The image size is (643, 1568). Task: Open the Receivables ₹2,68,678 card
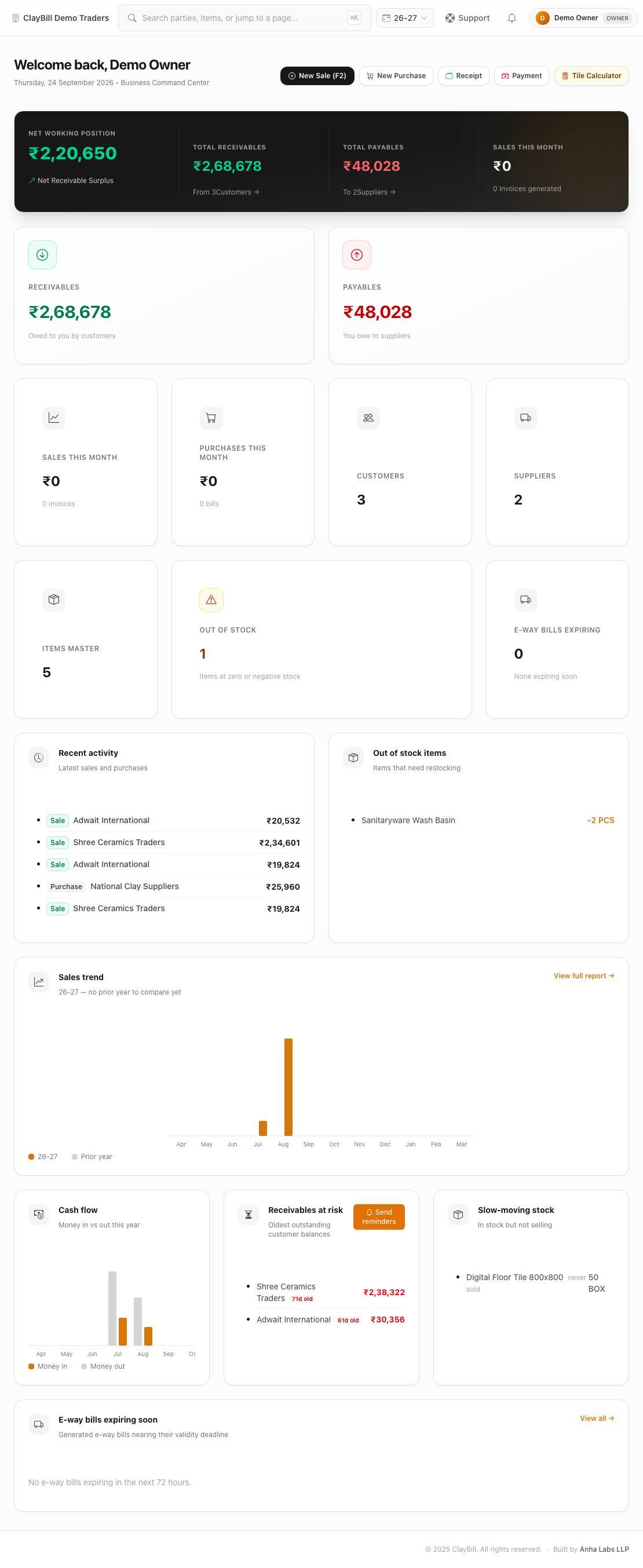pos(164,296)
